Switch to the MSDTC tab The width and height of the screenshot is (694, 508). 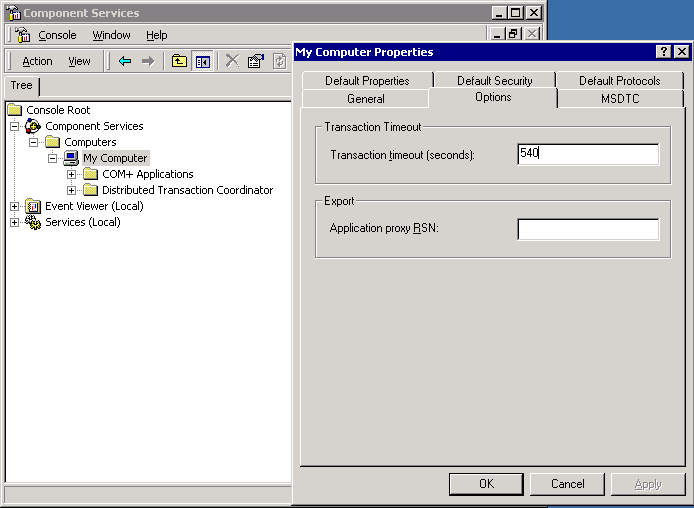620,99
